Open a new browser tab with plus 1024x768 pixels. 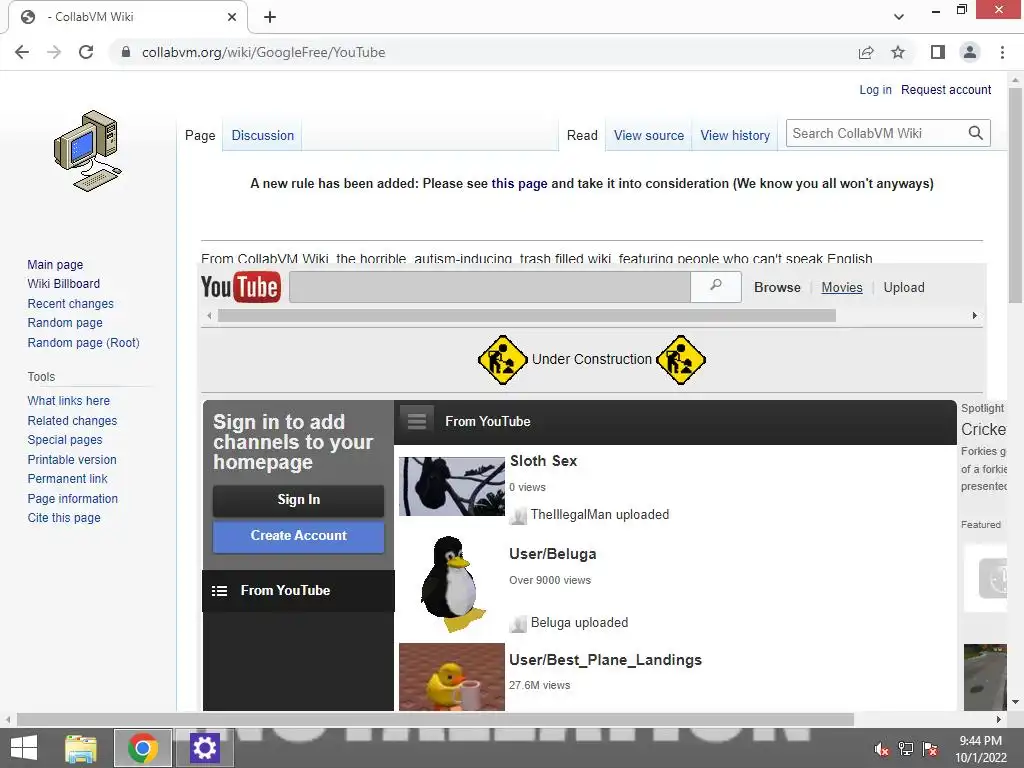click(x=270, y=17)
